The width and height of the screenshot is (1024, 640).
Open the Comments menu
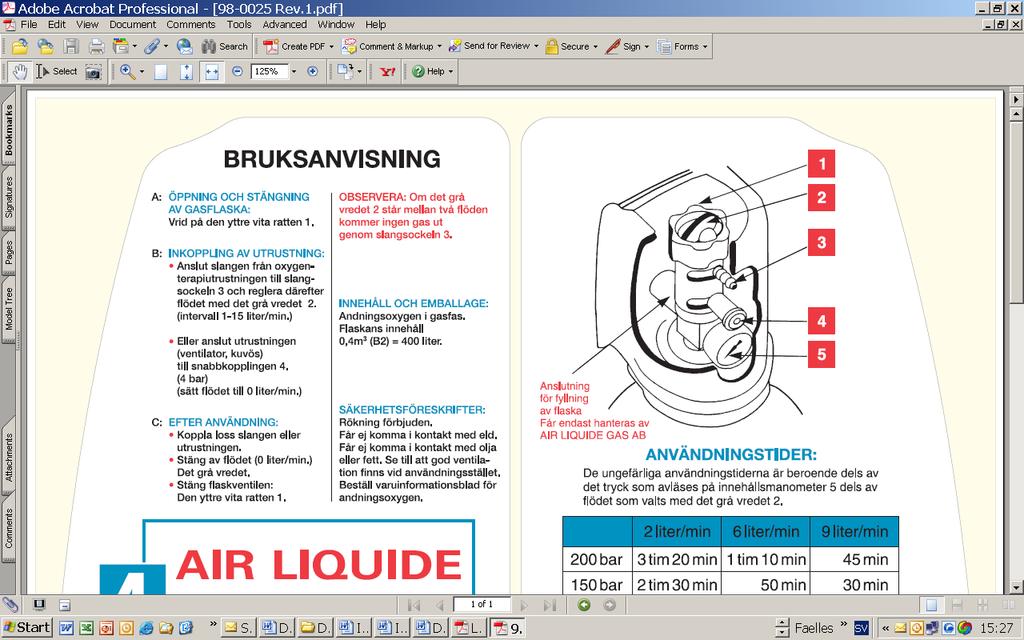coord(191,25)
